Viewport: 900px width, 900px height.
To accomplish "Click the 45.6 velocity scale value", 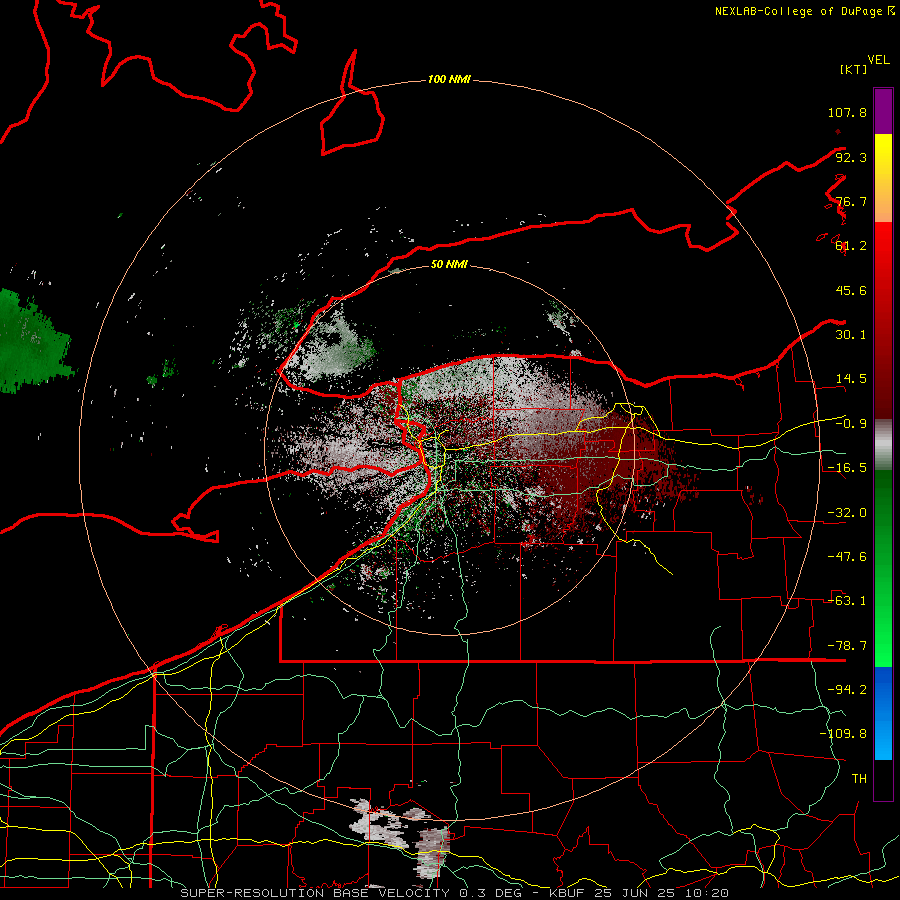I will tap(851, 290).
